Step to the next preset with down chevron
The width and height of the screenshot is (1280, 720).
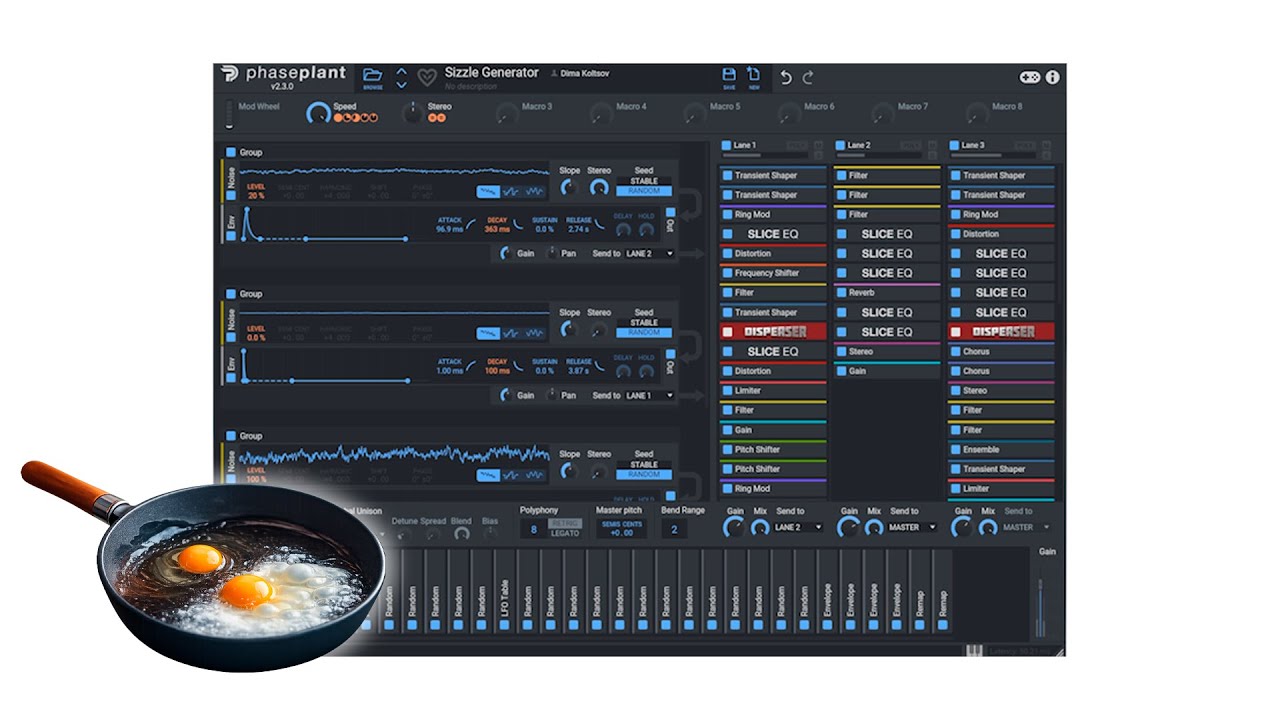tap(401, 84)
